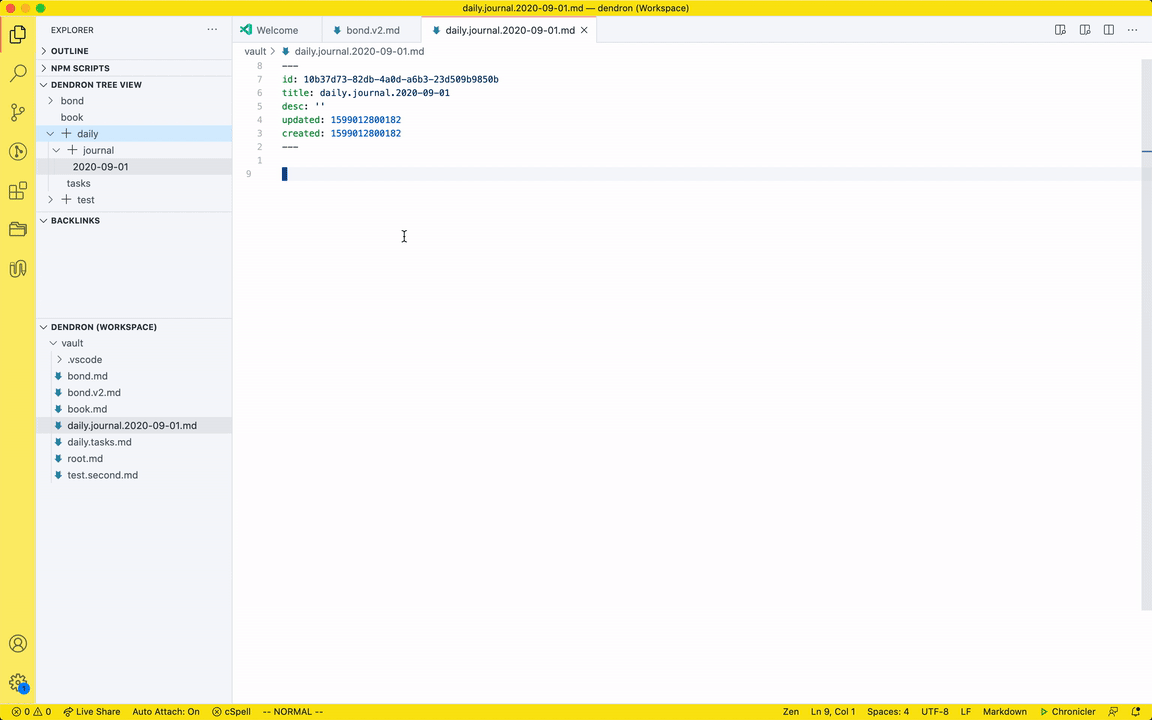
Task: Expand the OUTLINE section
Action: 69,51
